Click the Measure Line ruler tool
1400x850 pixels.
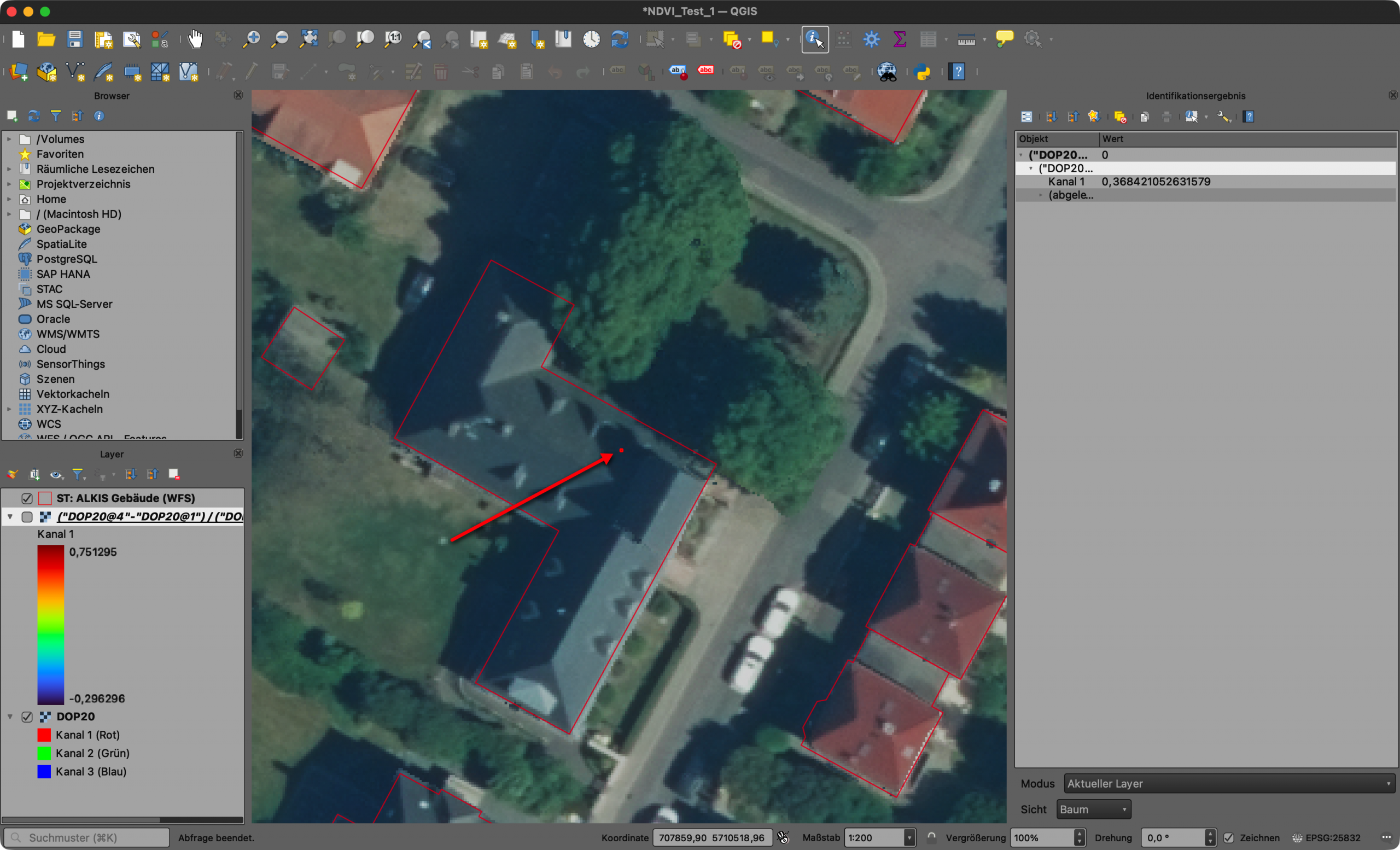(x=965, y=39)
